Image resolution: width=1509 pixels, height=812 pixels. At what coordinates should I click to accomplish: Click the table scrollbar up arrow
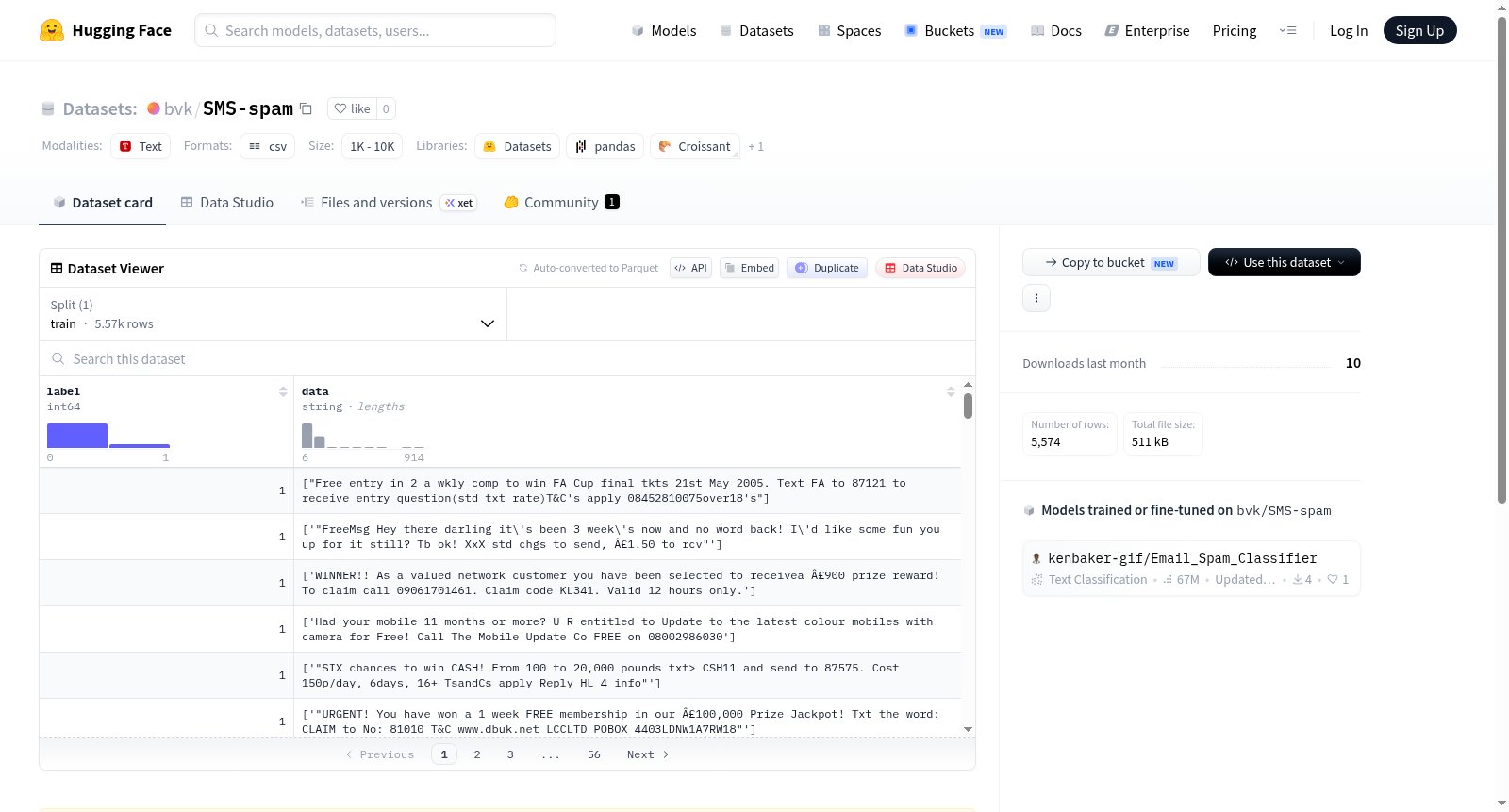968,385
